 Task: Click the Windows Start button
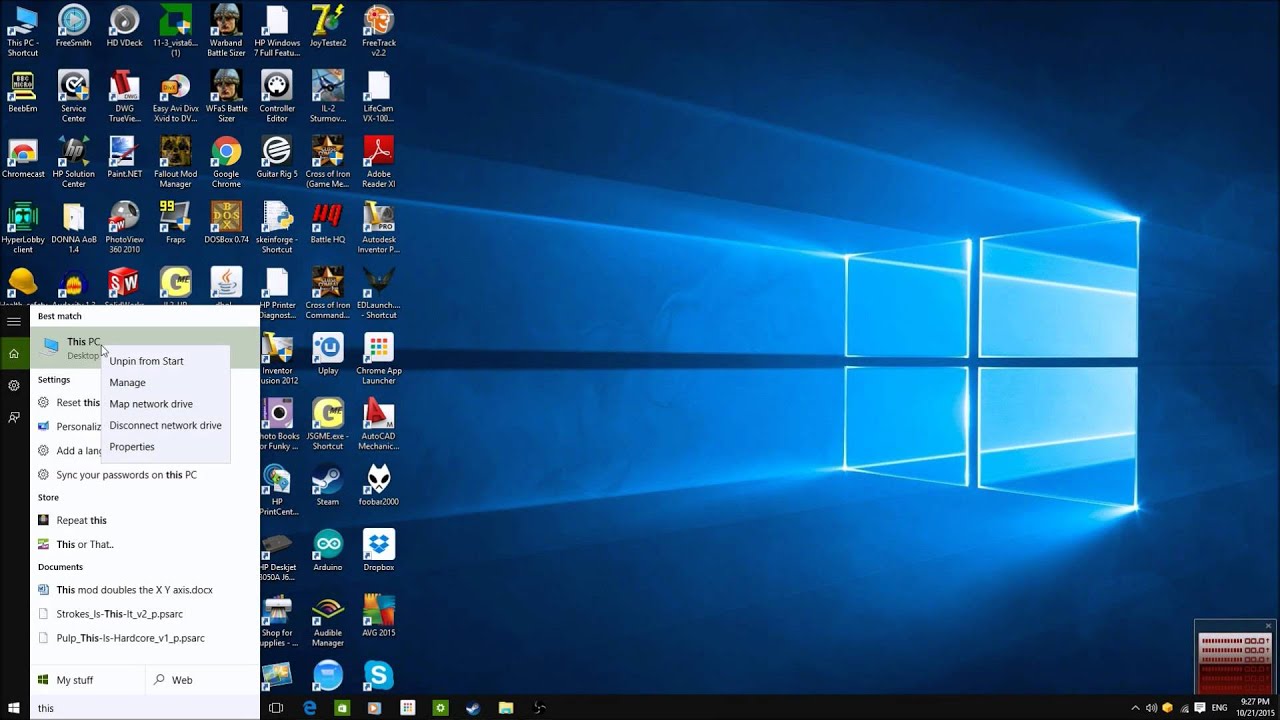(14, 708)
